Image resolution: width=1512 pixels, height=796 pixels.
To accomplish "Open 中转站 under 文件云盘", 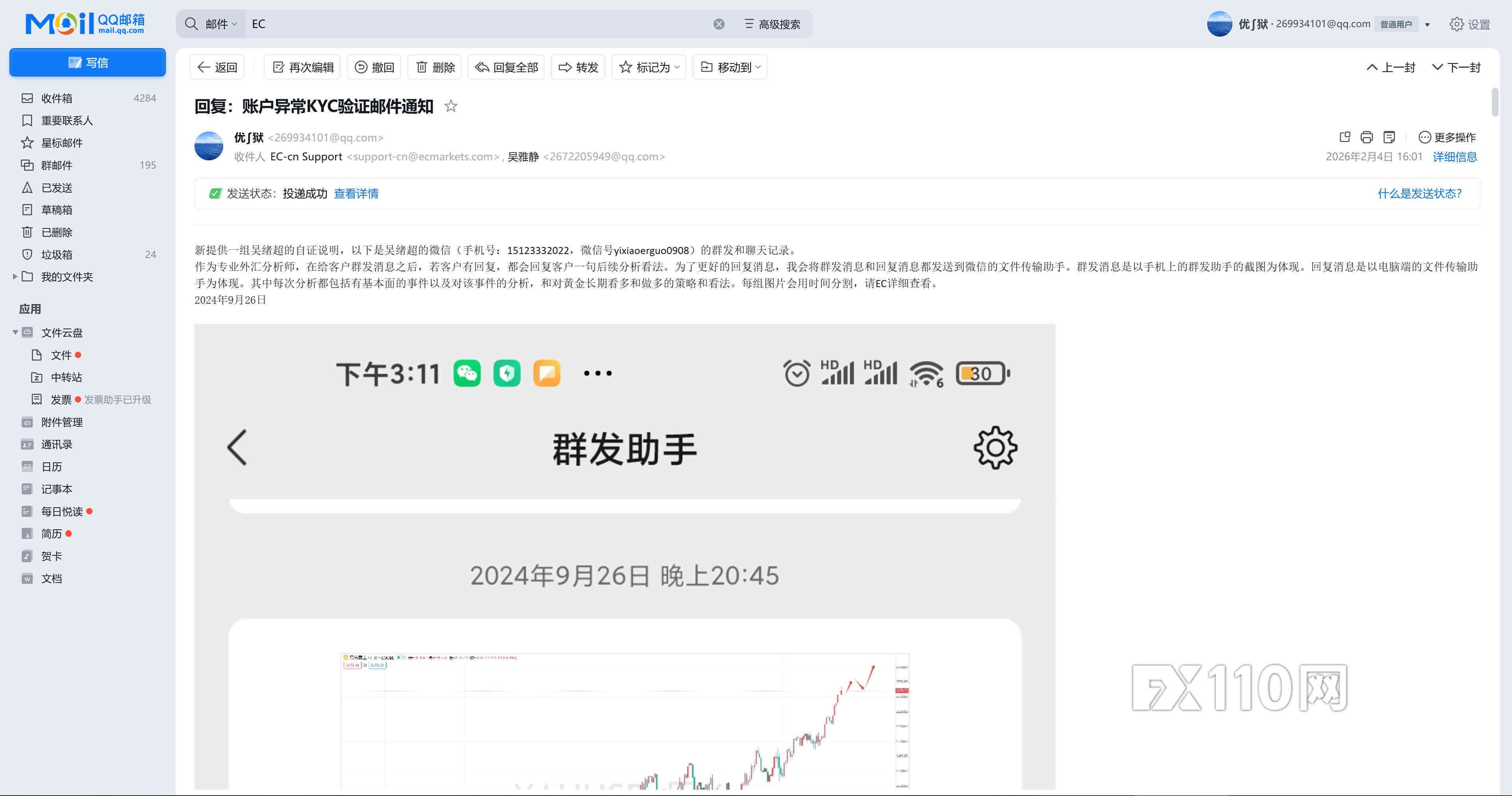I will click(x=66, y=377).
